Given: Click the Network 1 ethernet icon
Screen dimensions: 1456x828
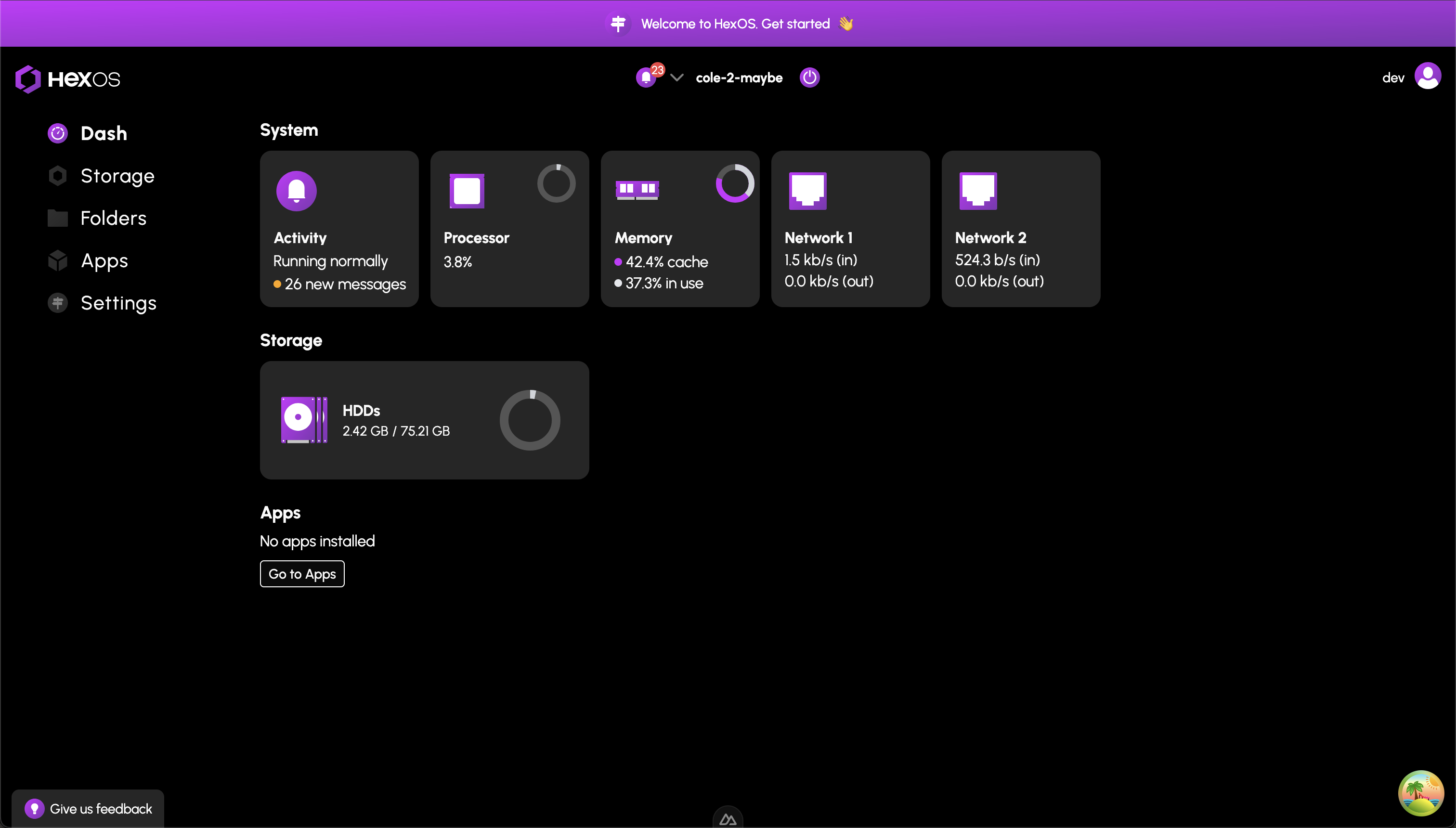Looking at the screenshot, I should click(807, 191).
